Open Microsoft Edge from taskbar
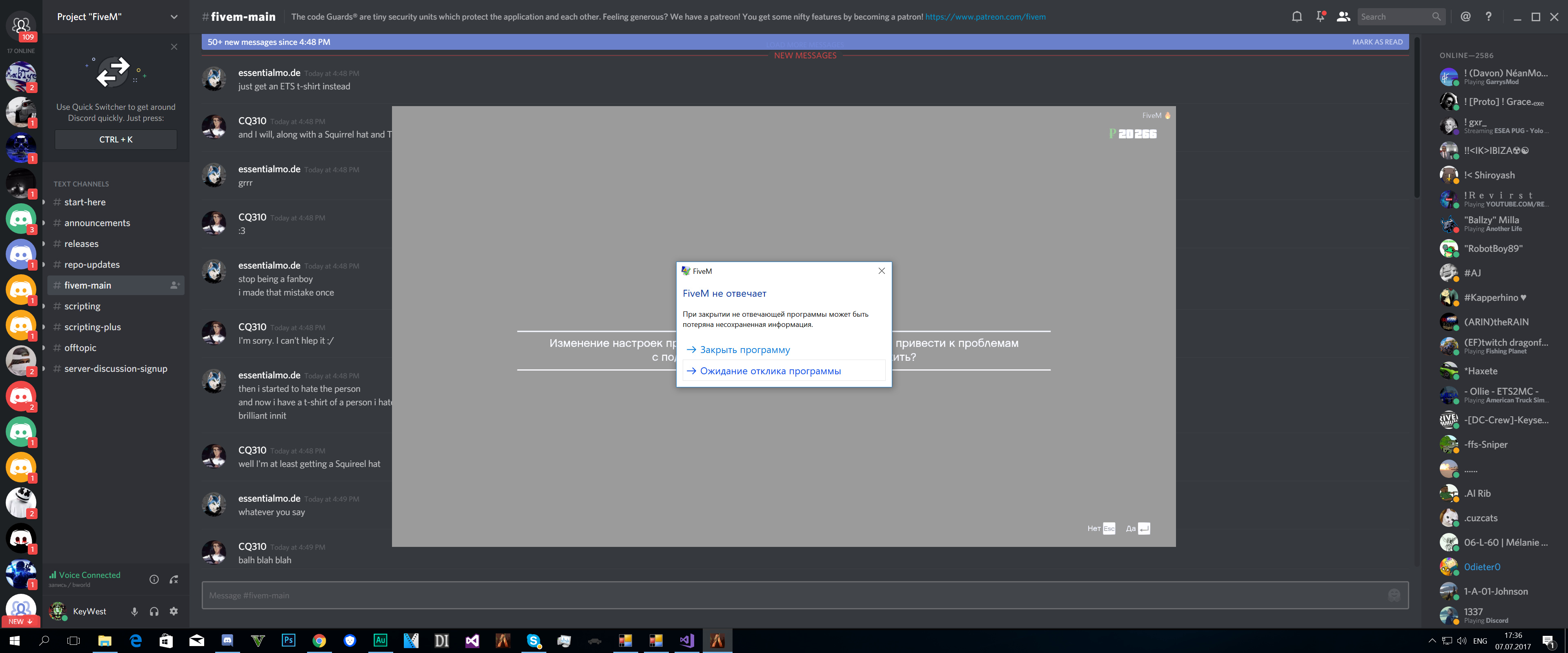 click(135, 640)
